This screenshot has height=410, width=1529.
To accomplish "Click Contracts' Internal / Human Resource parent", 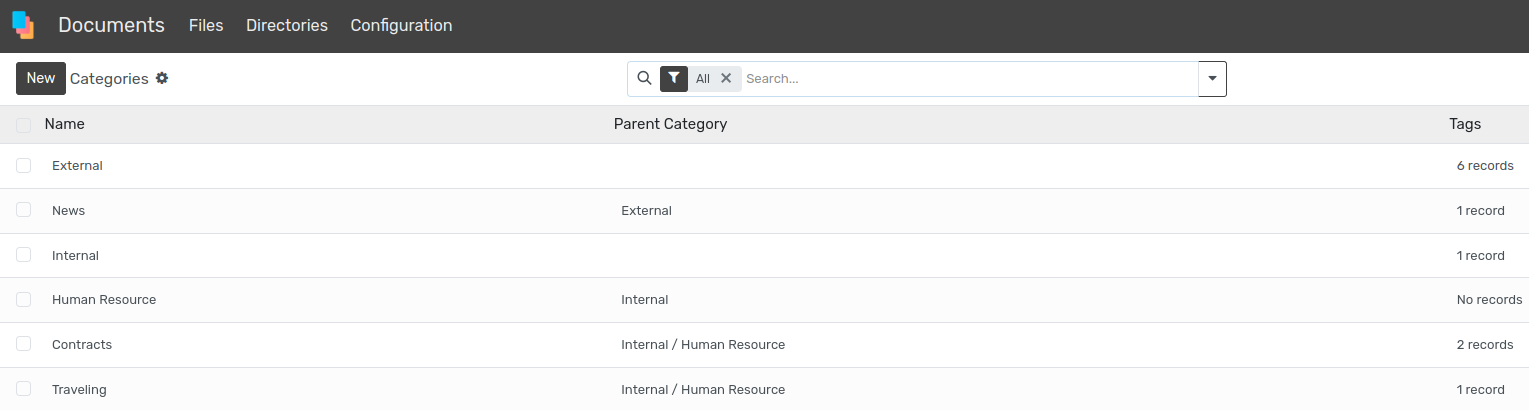I will [x=703, y=345].
